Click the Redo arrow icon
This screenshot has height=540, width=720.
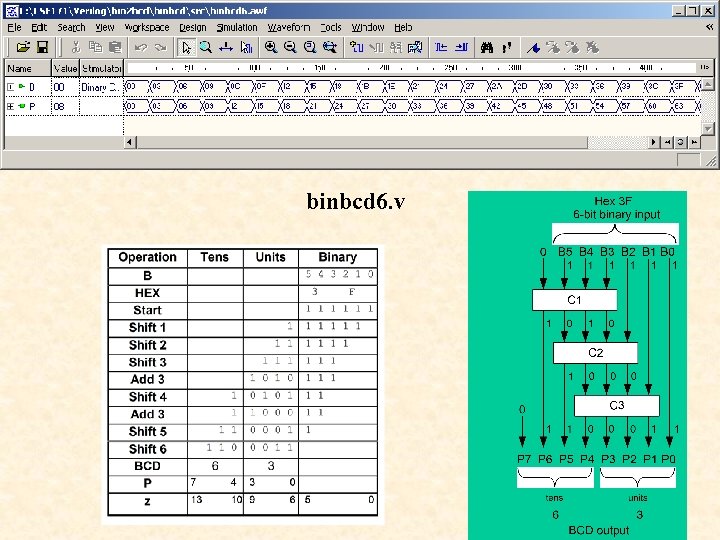160,47
